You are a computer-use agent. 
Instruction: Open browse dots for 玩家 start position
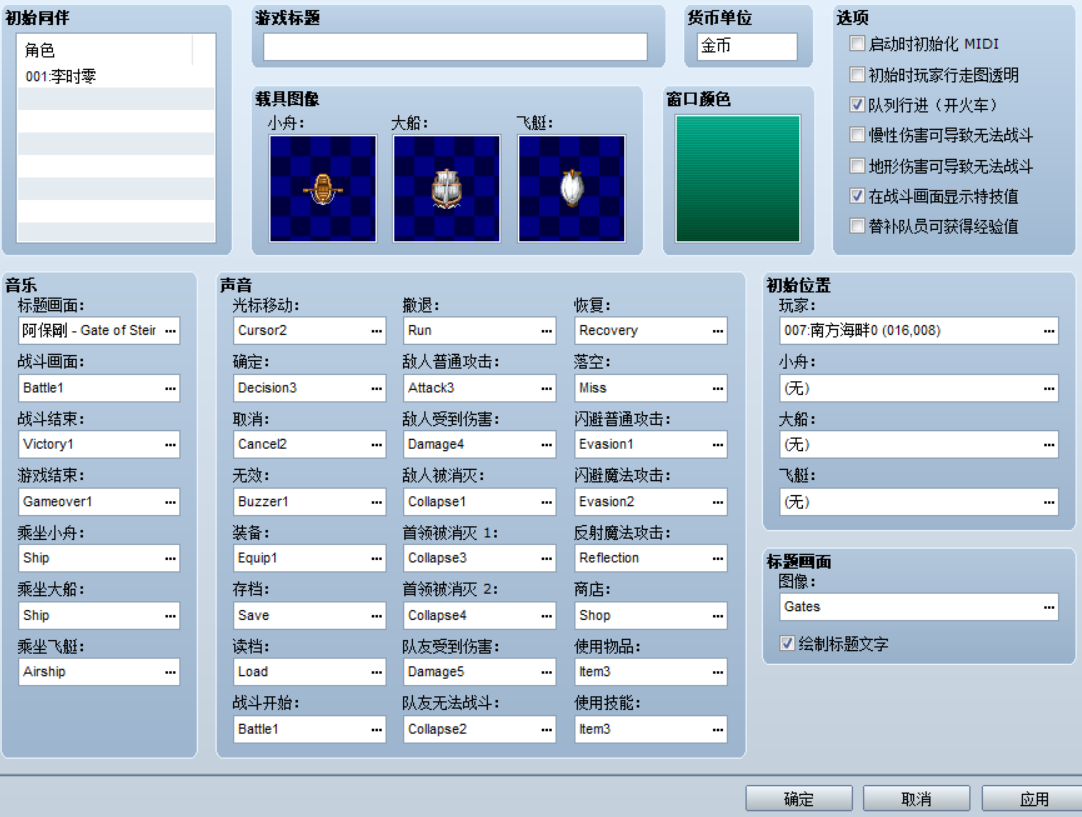click(1049, 331)
